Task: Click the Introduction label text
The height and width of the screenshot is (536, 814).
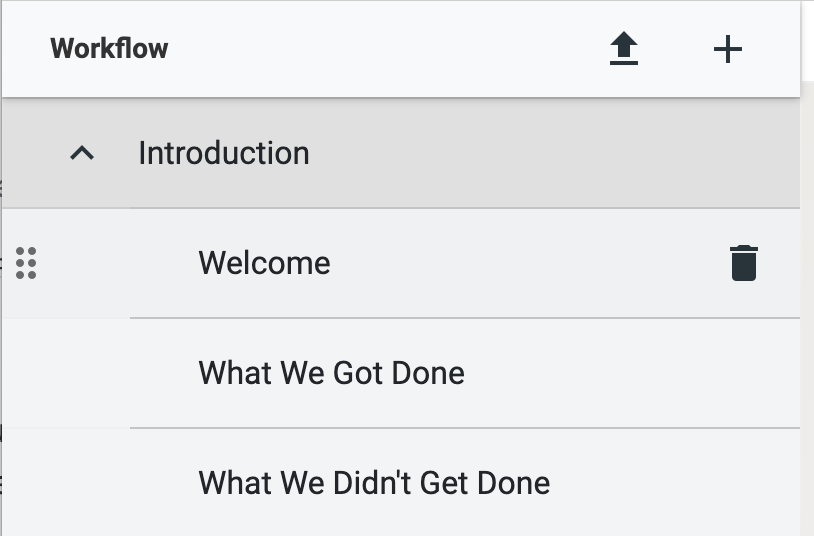Action: pos(224,154)
